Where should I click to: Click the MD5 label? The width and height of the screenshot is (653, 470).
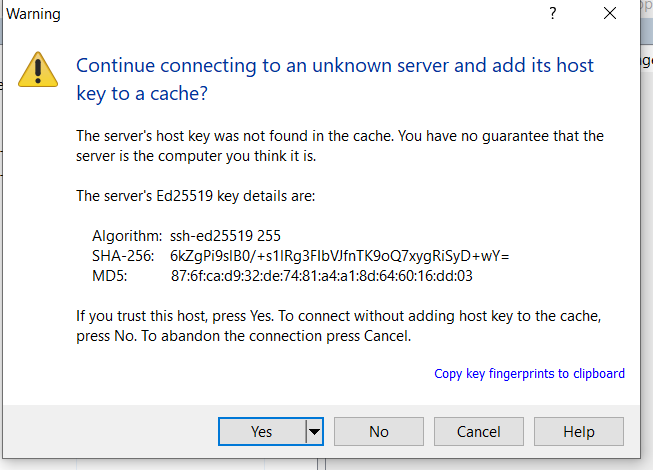coord(110,276)
